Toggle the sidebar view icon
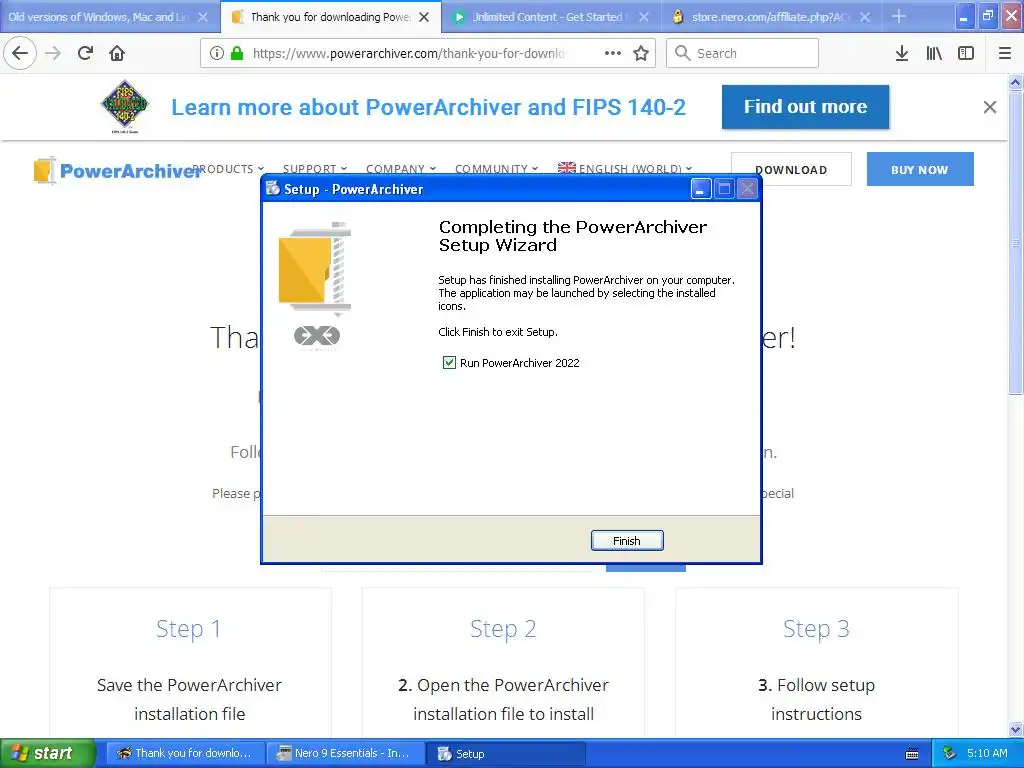Screen dimensions: 1024x768 (x=966, y=53)
